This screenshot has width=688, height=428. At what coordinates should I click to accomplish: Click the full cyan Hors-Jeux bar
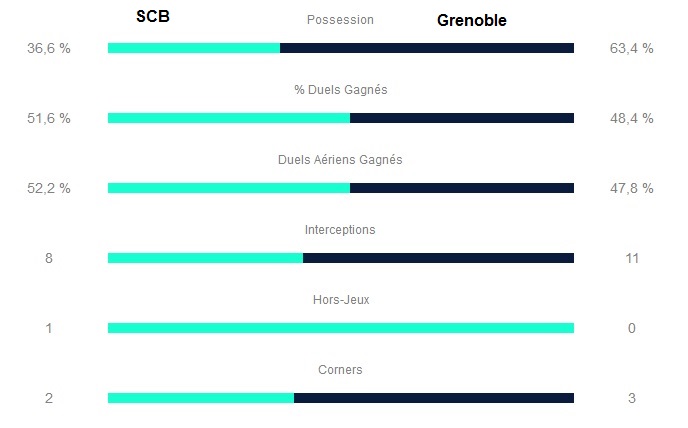(x=340, y=328)
